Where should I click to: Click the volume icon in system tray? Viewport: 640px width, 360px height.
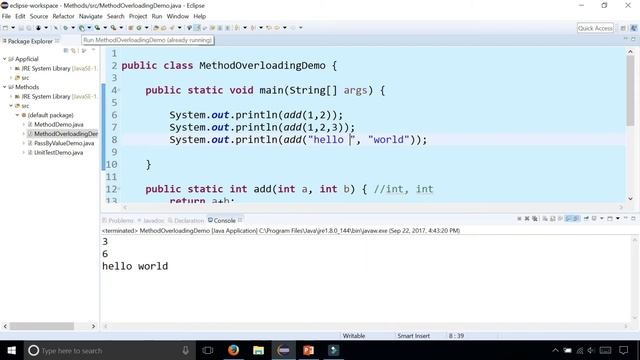click(591, 350)
